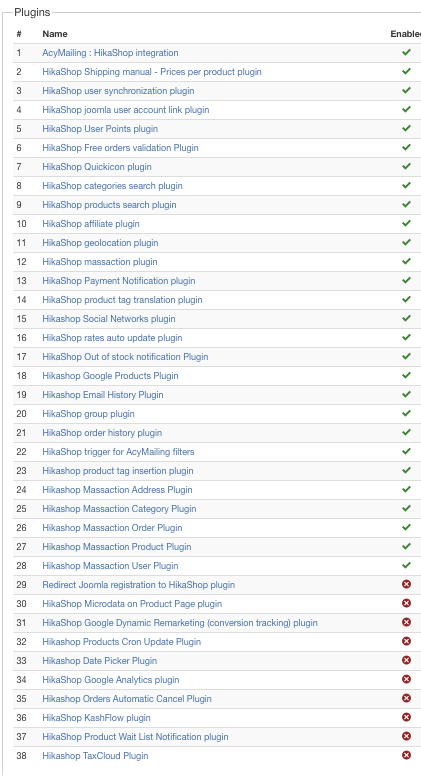Toggle enabled state of HikaShop massaction plugin
The image size is (421, 776).
406,261
